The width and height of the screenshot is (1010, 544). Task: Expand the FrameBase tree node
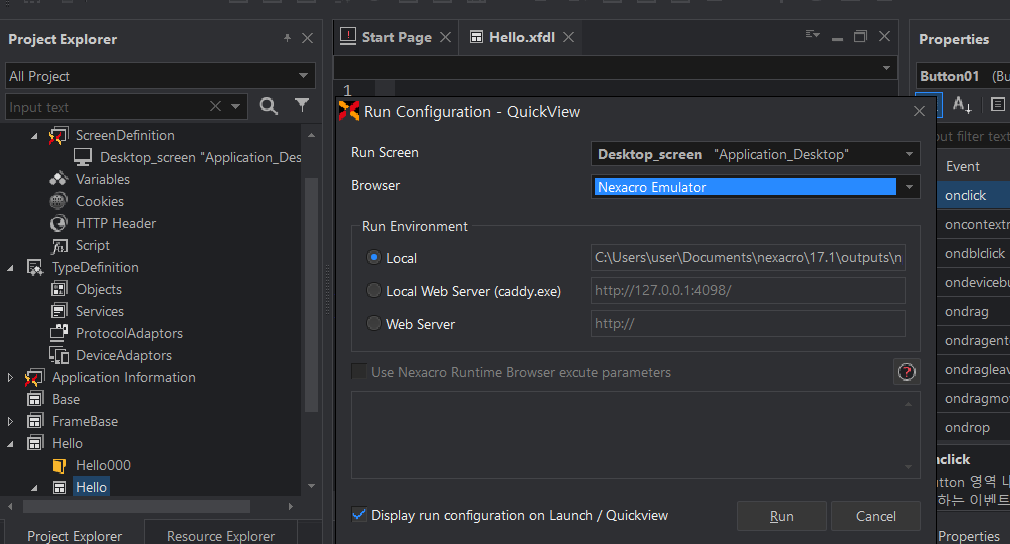[x=10, y=421]
